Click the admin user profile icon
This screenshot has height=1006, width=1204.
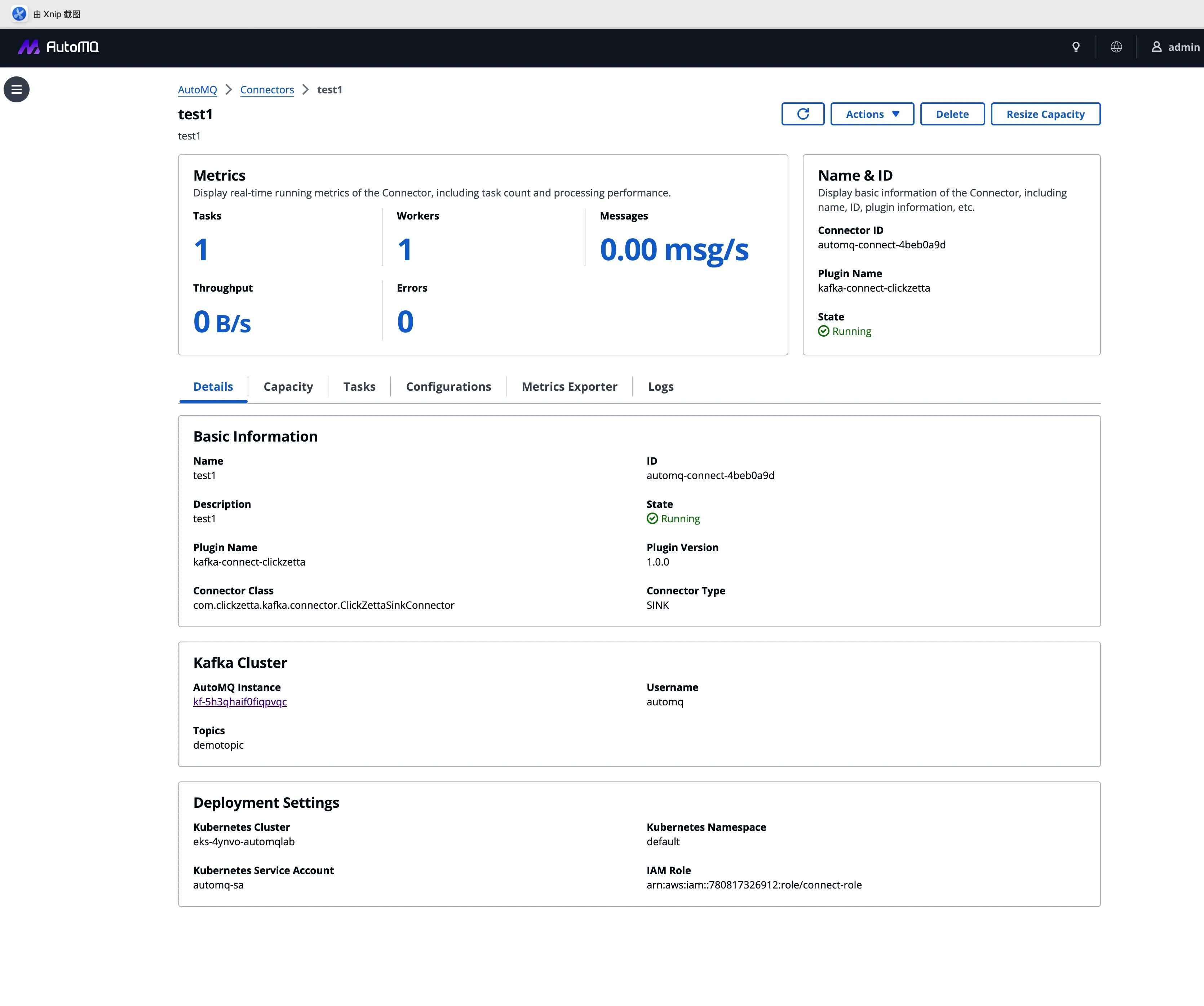pyautogui.click(x=1156, y=47)
